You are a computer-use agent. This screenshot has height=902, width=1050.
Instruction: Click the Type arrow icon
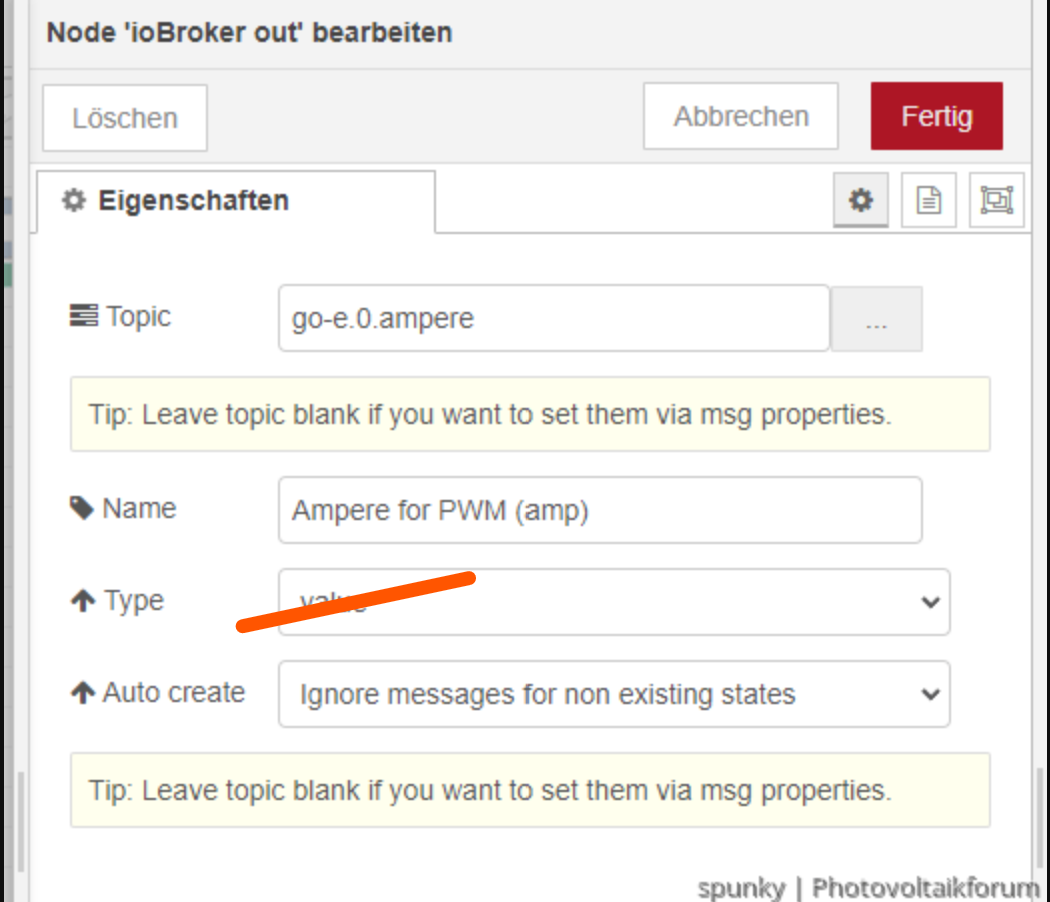pos(83,601)
